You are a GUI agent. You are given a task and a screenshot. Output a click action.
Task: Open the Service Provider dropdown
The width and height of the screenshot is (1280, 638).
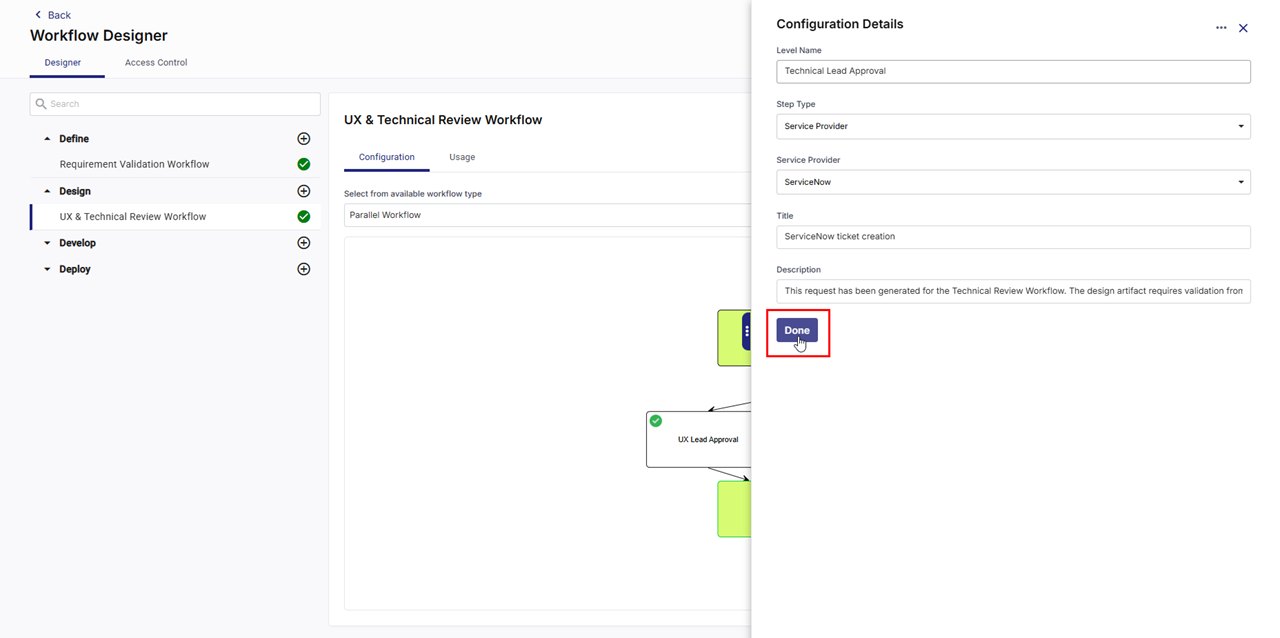coord(1013,182)
